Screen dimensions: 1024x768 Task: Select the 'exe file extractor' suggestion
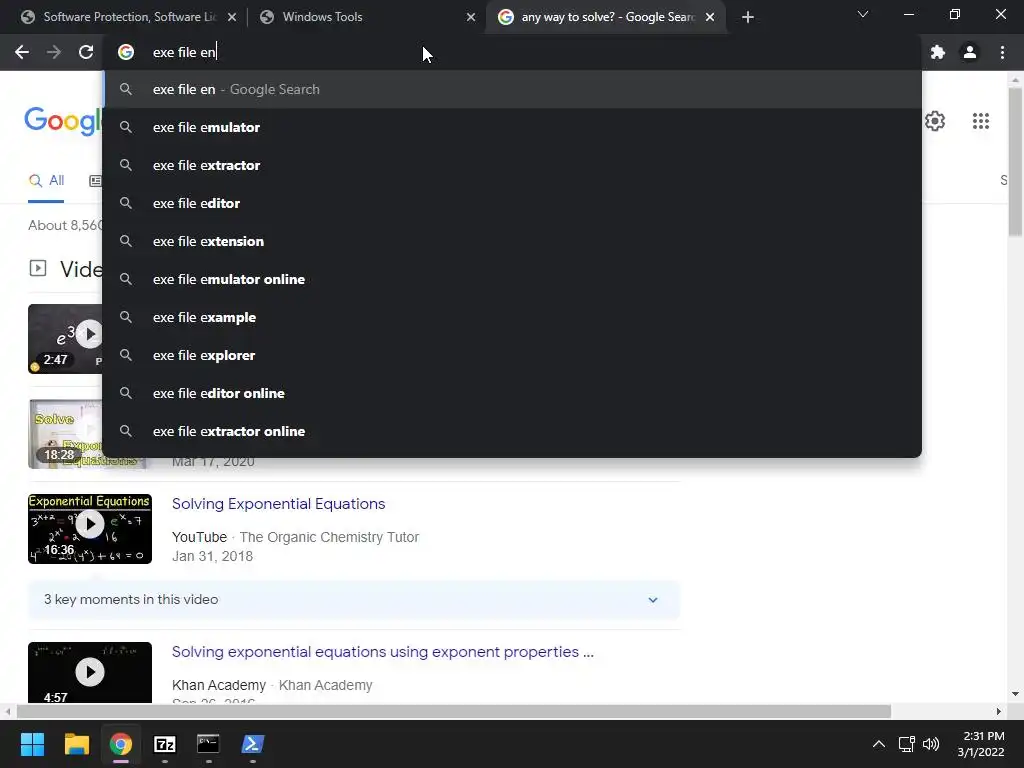click(512, 165)
